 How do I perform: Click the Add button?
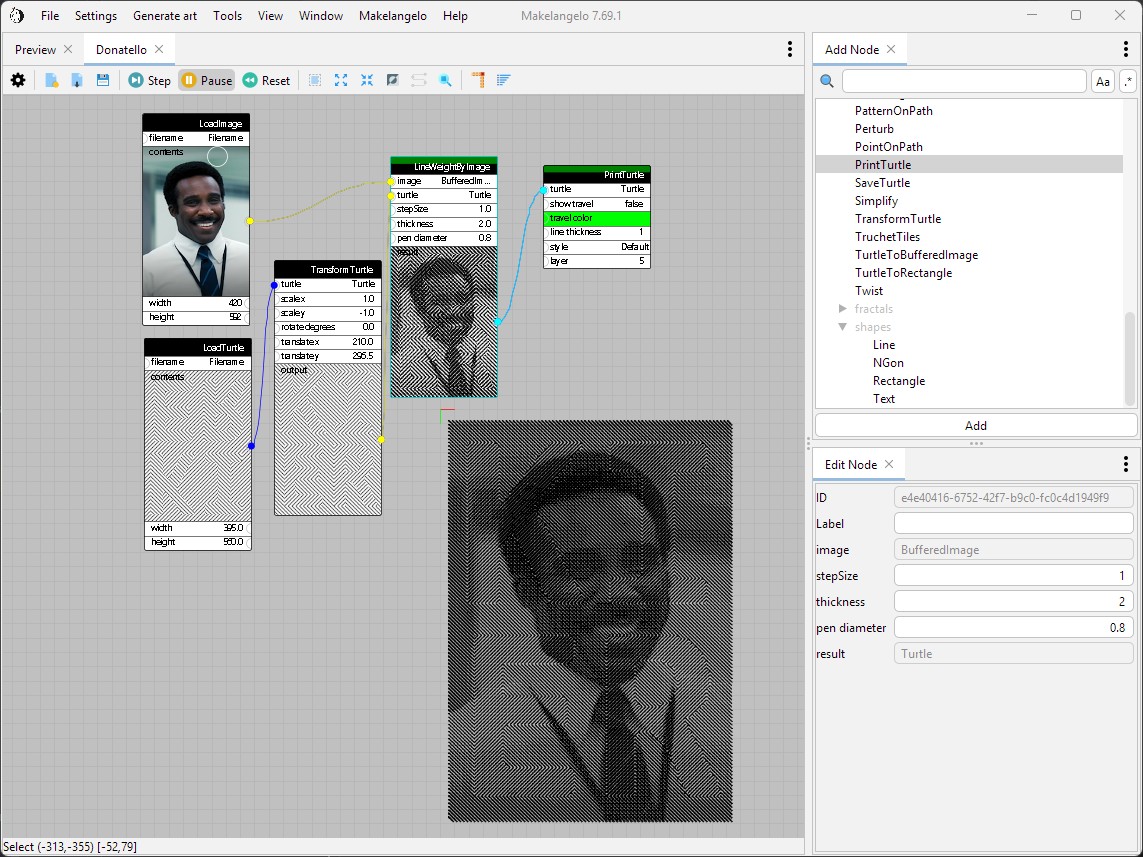tap(975, 425)
